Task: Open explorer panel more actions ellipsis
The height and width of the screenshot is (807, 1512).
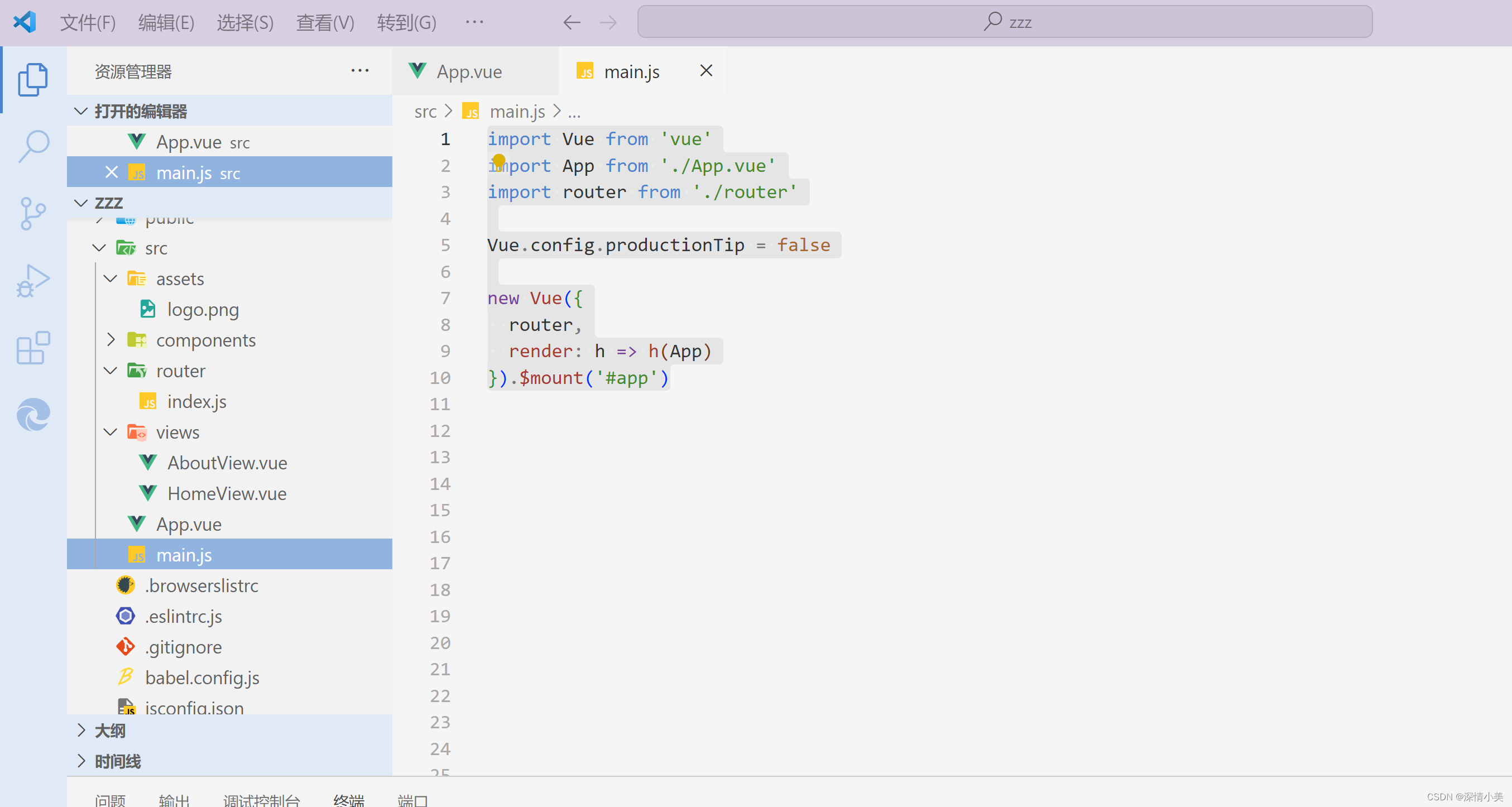Action: (x=360, y=71)
